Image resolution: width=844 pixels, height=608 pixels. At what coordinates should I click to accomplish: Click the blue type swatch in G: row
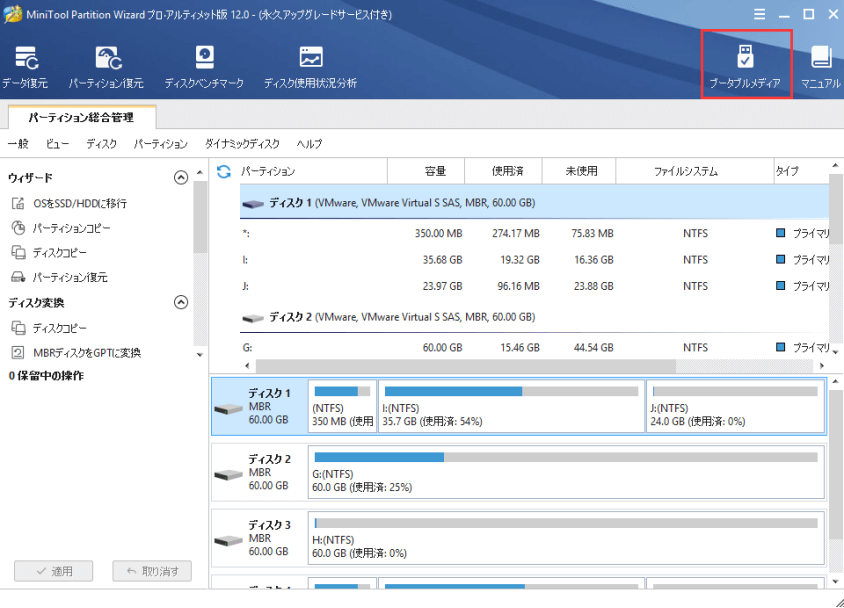click(780, 347)
